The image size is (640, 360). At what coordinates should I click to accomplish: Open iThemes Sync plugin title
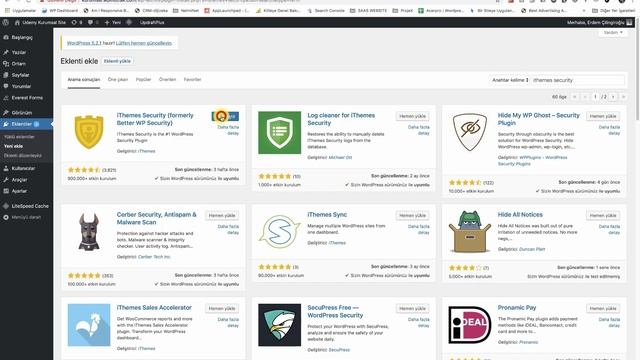[x=327, y=215]
